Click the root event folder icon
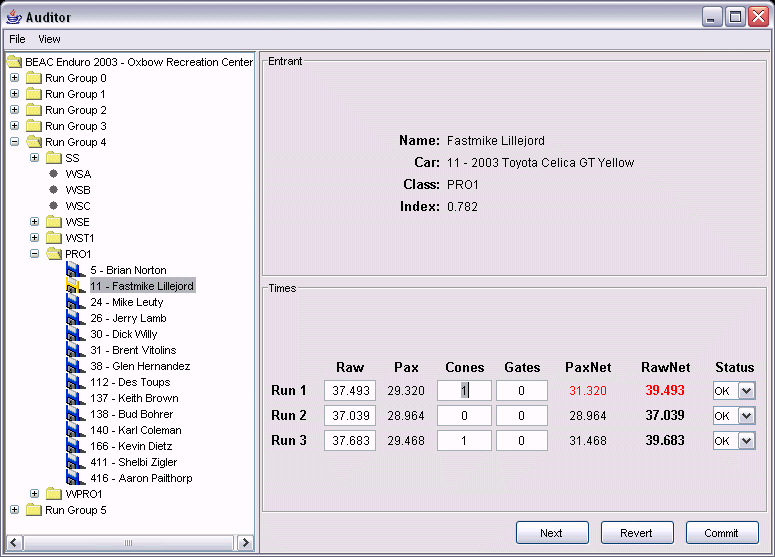 [14, 62]
